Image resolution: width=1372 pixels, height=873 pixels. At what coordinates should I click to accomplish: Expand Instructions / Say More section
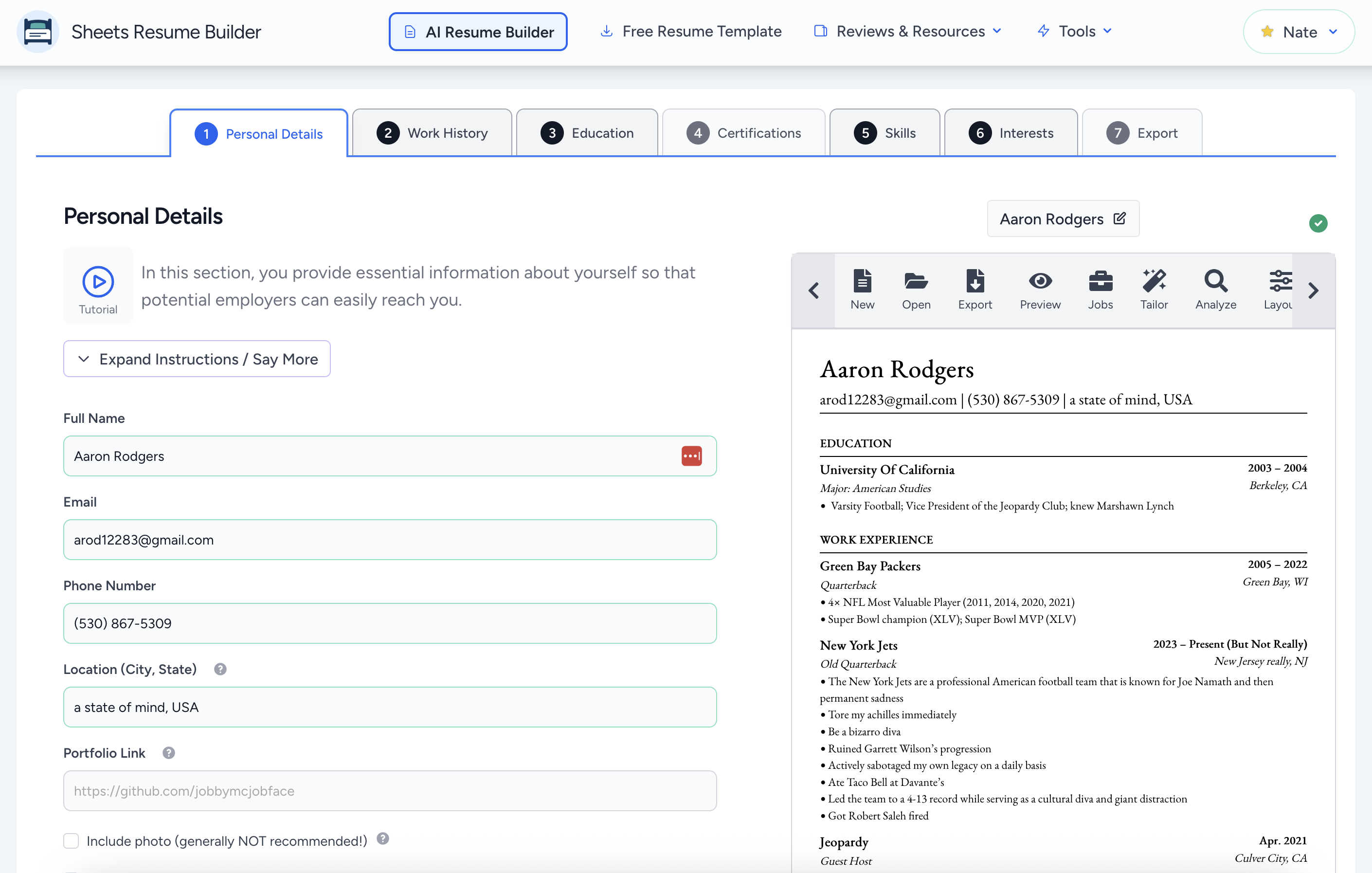click(197, 359)
